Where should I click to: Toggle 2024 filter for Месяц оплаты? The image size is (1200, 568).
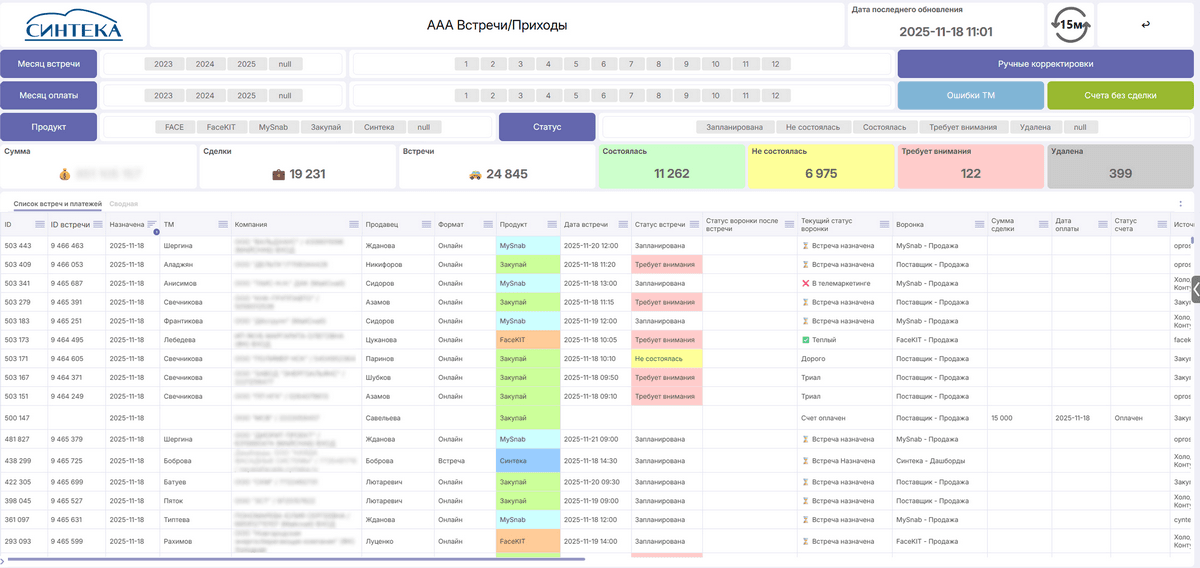(x=205, y=96)
